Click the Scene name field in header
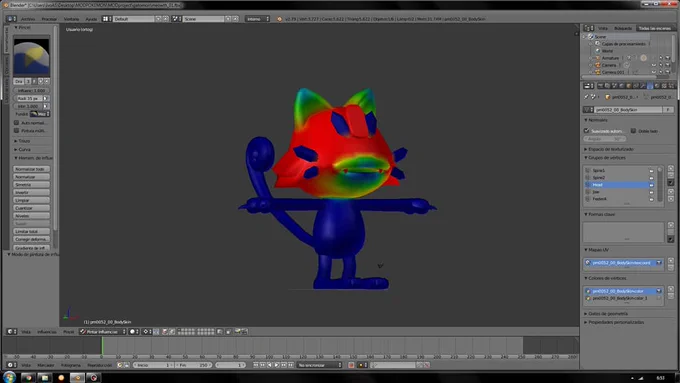This screenshot has height=383, width=680. coord(203,19)
